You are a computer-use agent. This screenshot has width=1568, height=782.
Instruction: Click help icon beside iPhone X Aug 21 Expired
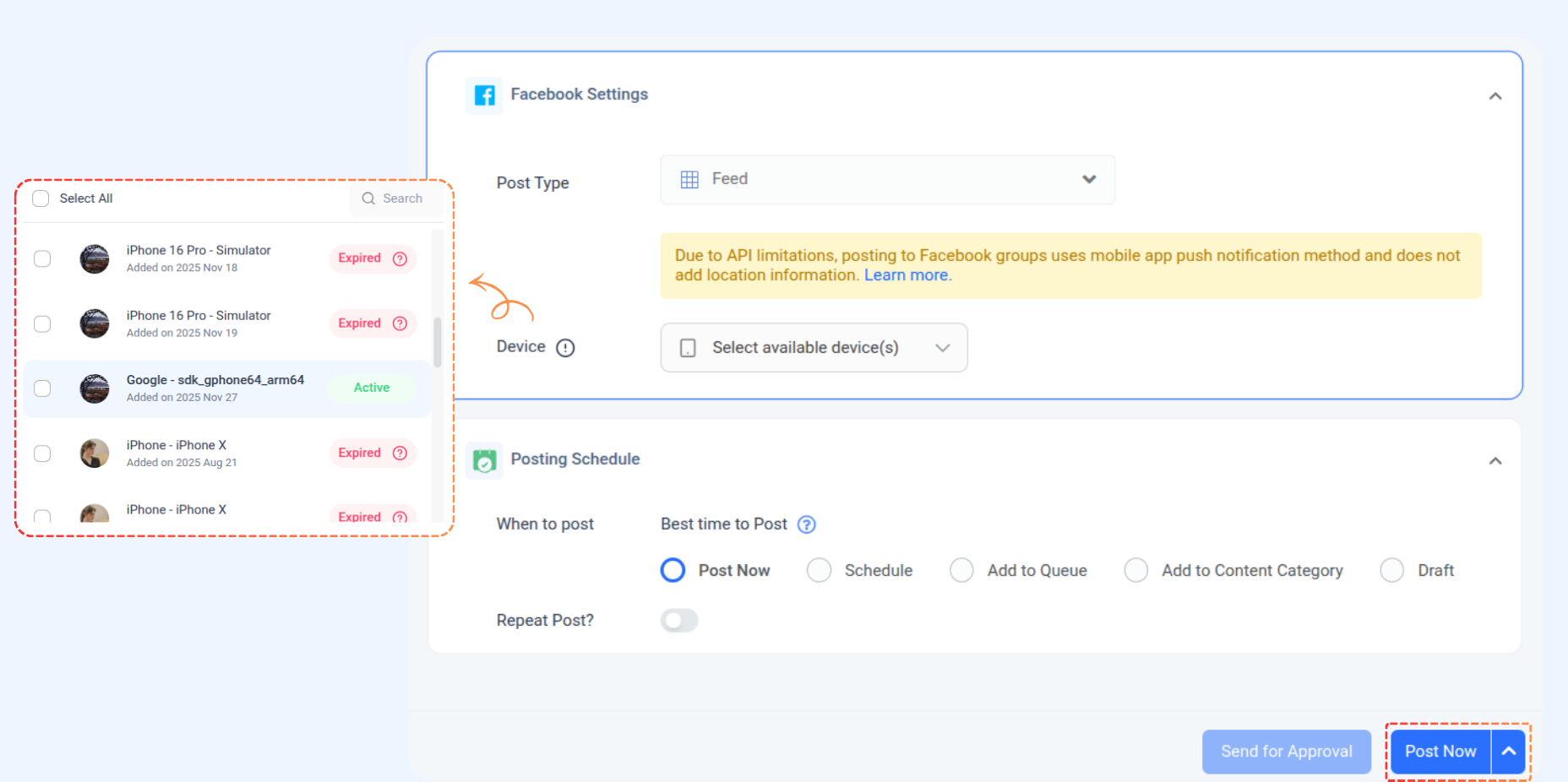point(400,453)
